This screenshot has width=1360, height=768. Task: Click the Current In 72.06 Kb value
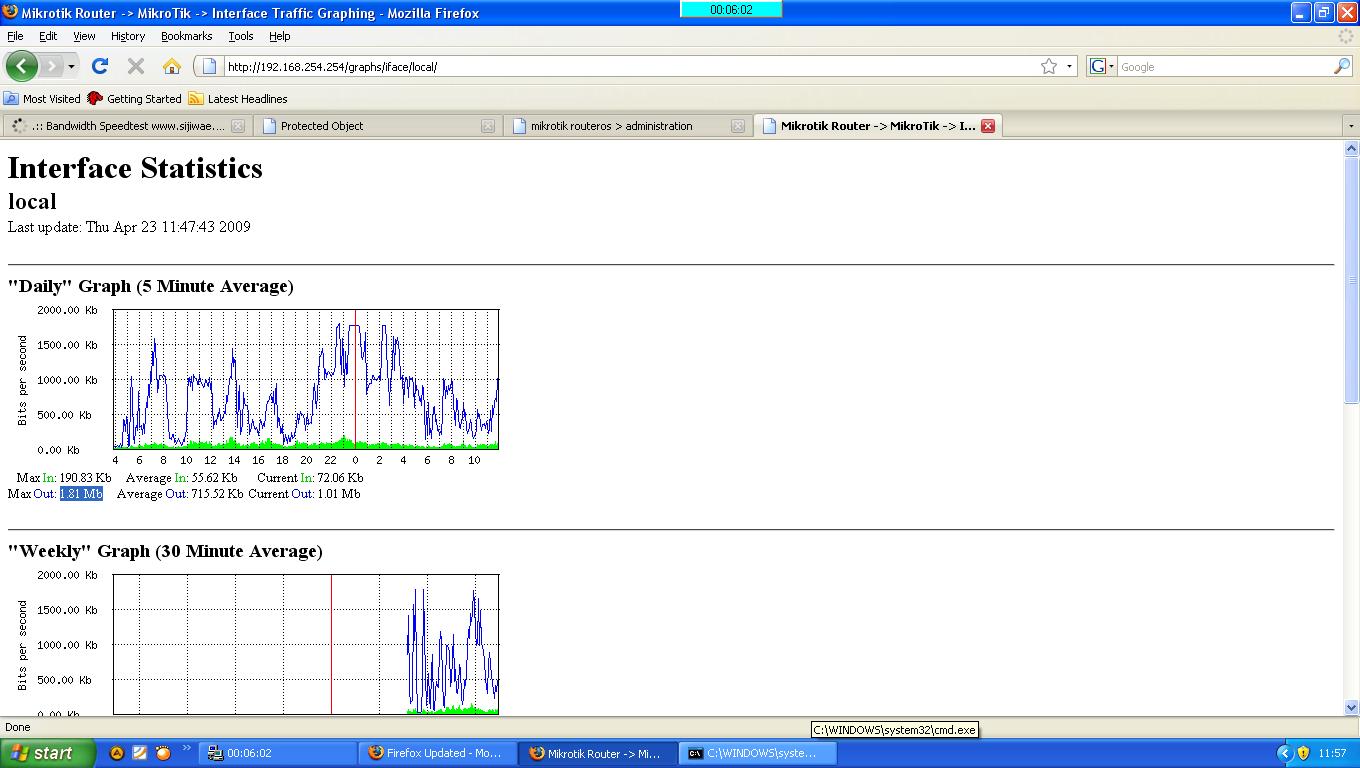(x=340, y=478)
